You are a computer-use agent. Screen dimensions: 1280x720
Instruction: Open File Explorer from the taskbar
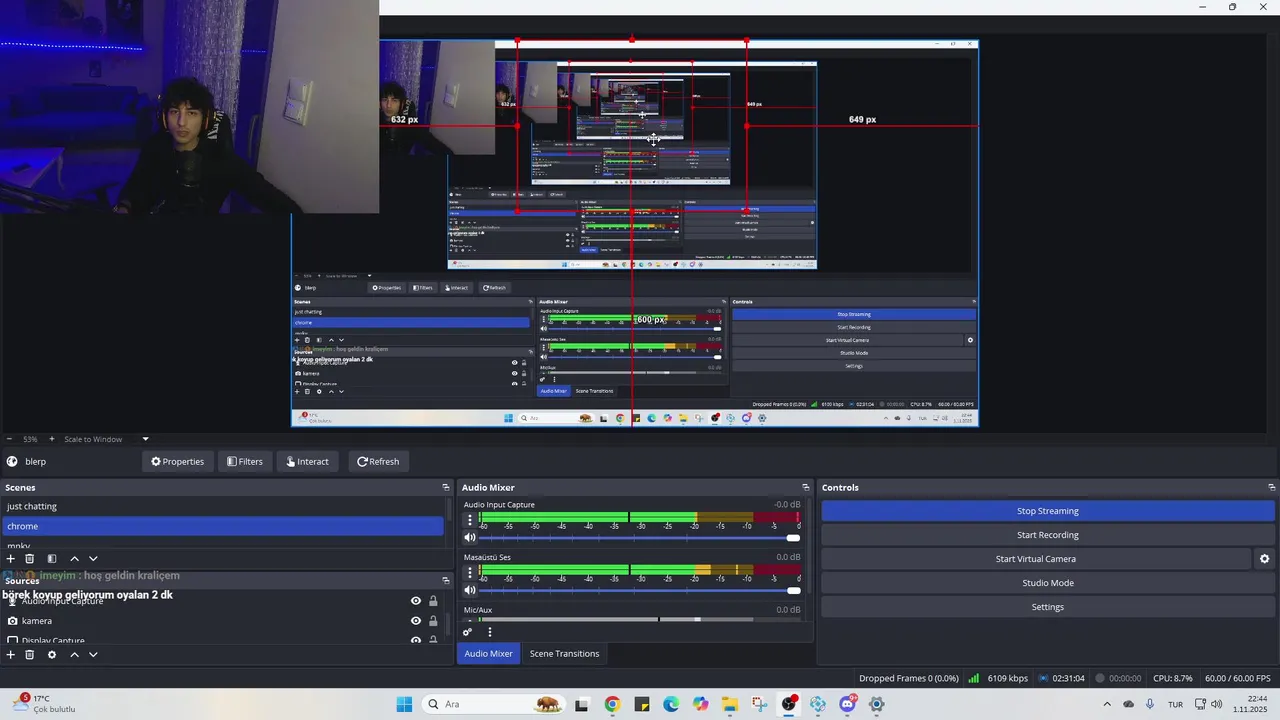(x=730, y=704)
